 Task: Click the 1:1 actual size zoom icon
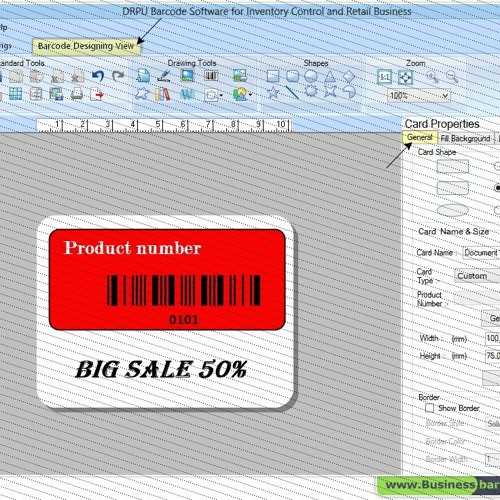[384, 77]
